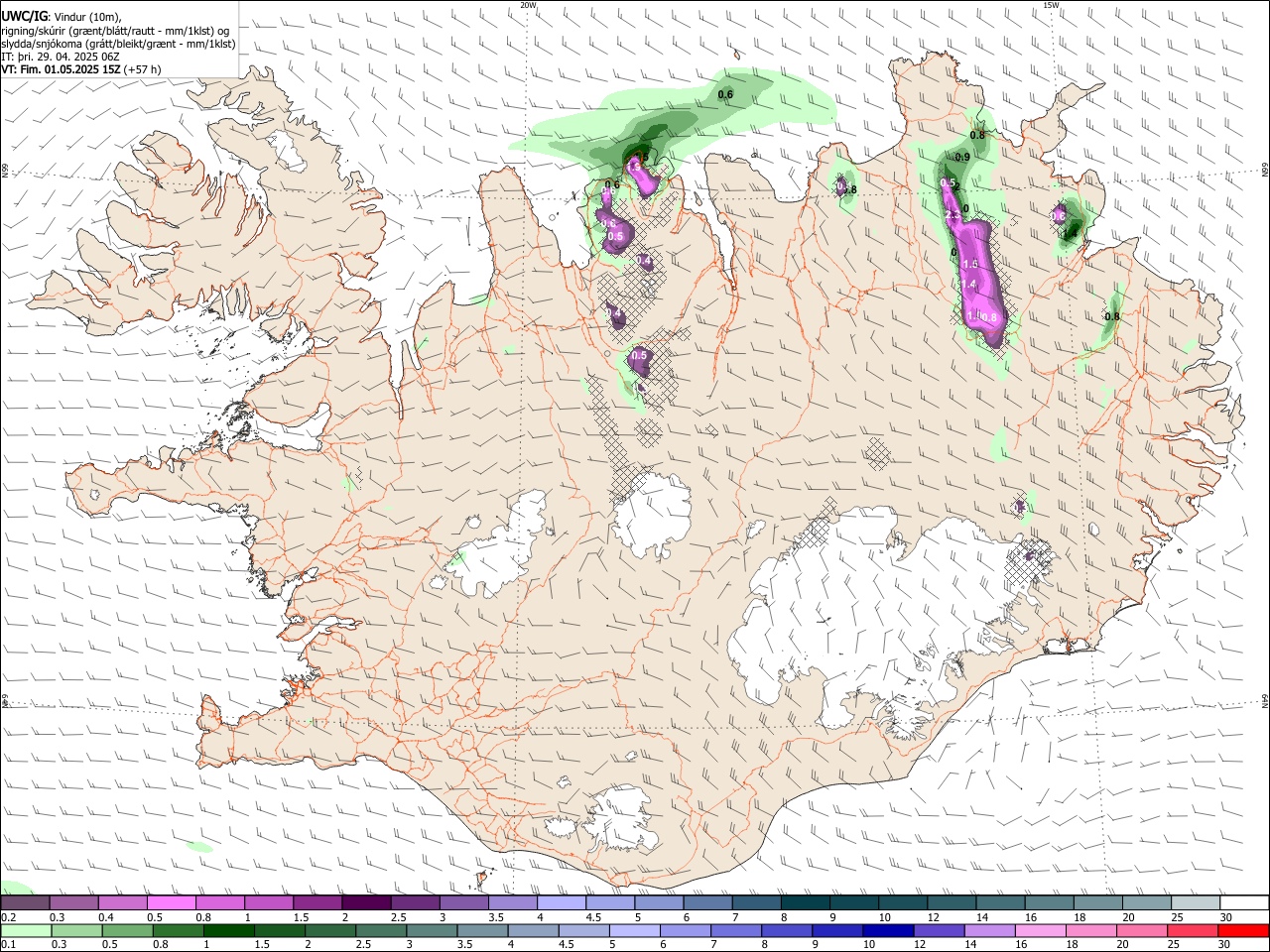This screenshot has width=1270, height=952.
Task: Click the snow-scale swatch labeled 0.2
Action: coord(25,903)
